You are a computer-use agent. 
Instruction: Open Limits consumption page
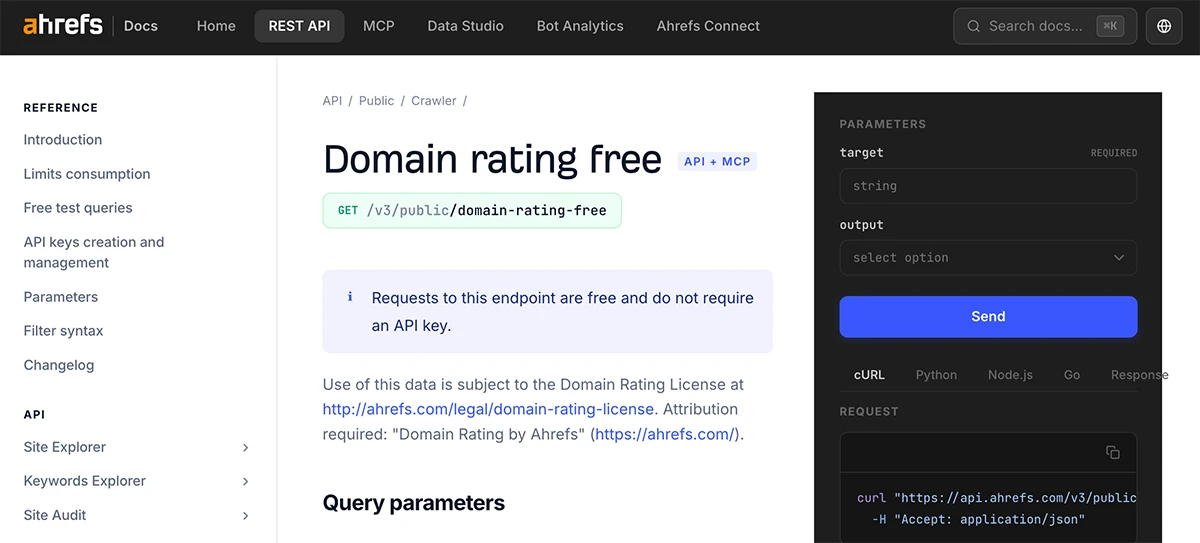[87, 174]
